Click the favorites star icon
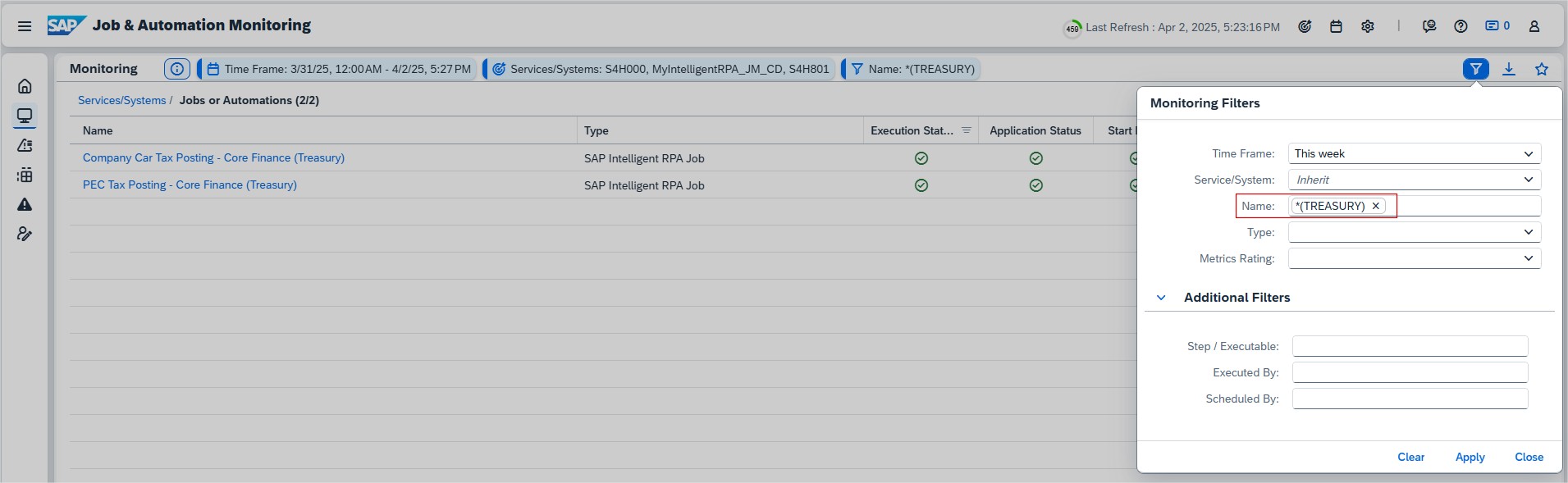Image resolution: width=1568 pixels, height=483 pixels. [1541, 69]
